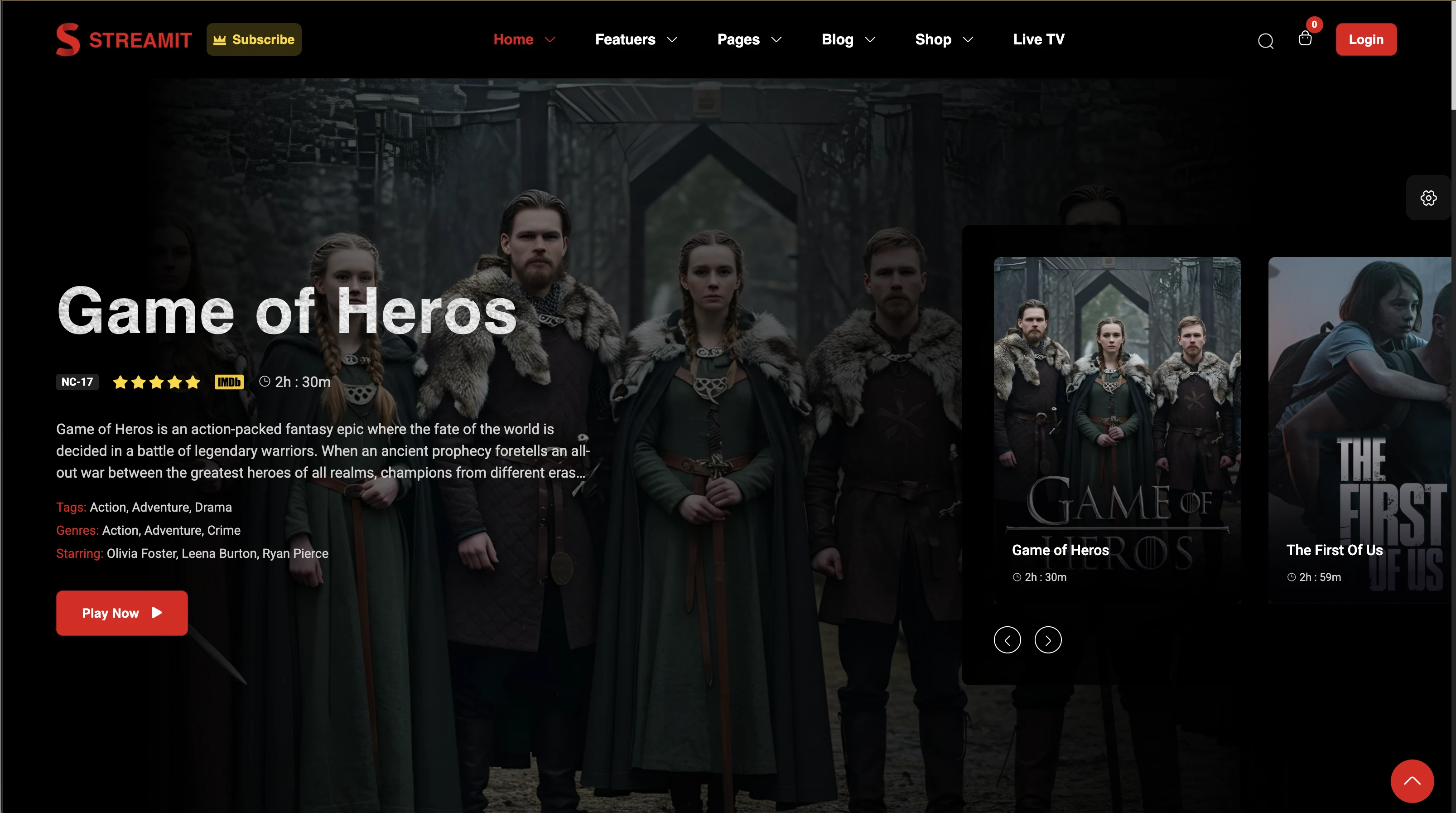This screenshot has width=1456, height=813.
Task: Open the shopping cart bag icon
Action: [1305, 39]
